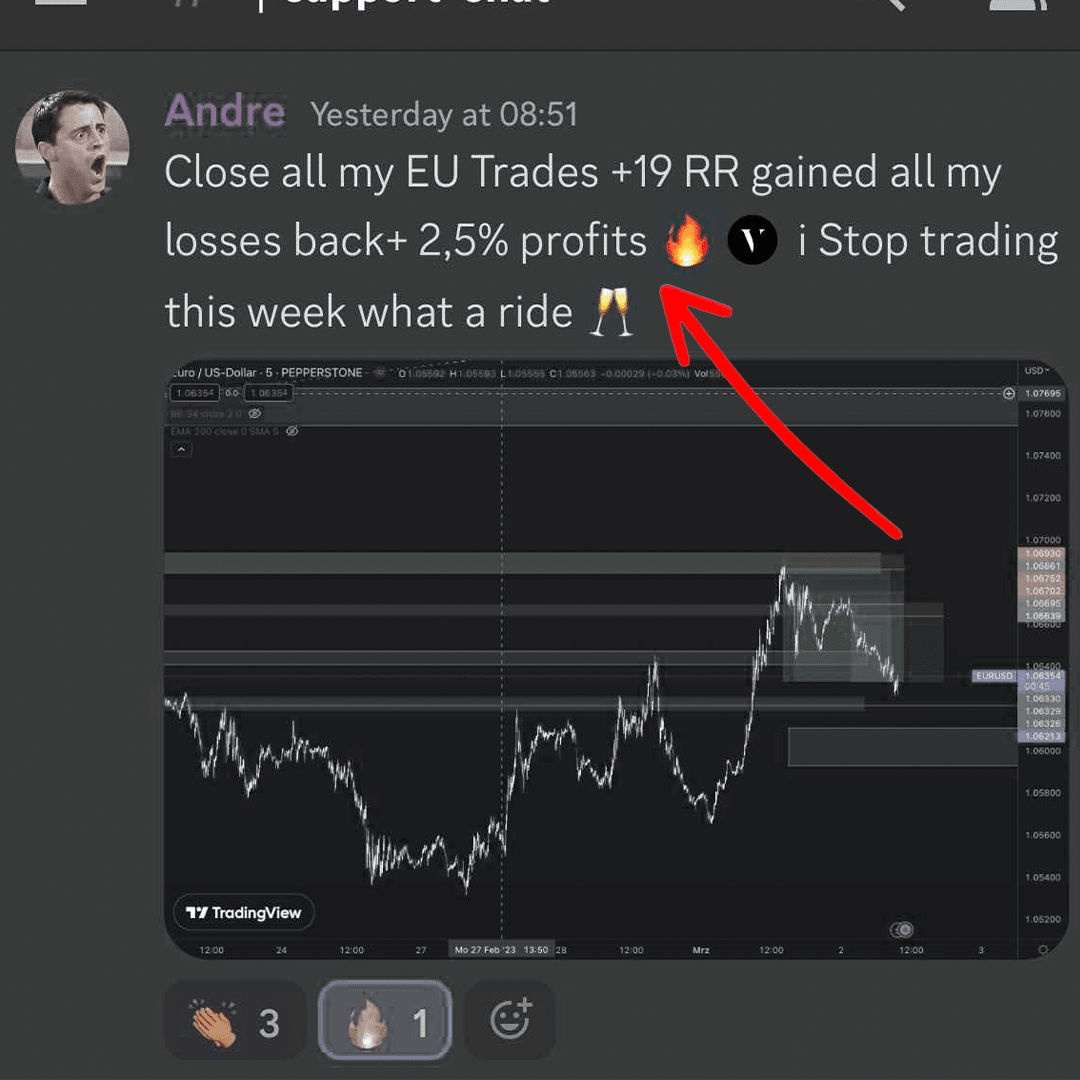Toggle BB indicator visibility eye
The height and width of the screenshot is (1080, 1080).
tap(255, 413)
